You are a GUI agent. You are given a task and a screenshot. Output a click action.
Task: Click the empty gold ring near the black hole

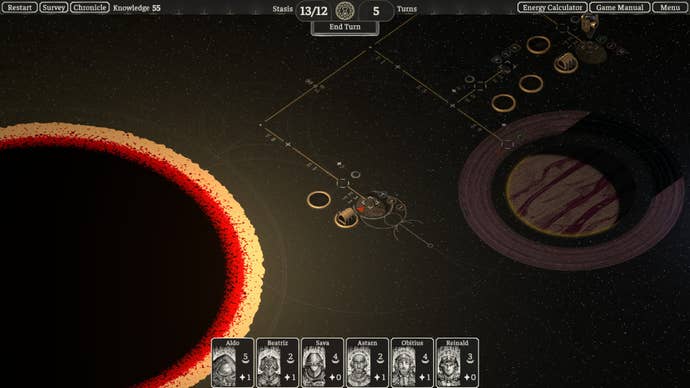coord(319,200)
